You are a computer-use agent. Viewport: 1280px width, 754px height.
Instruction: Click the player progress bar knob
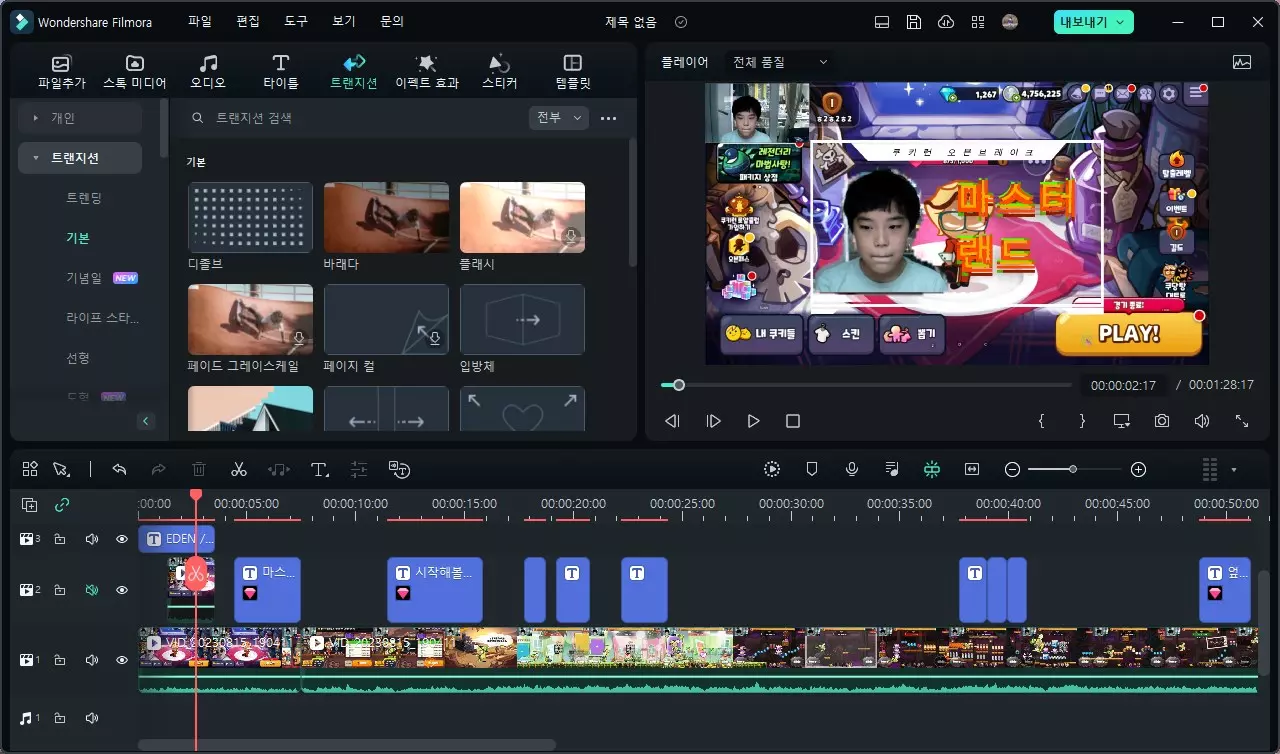[679, 385]
